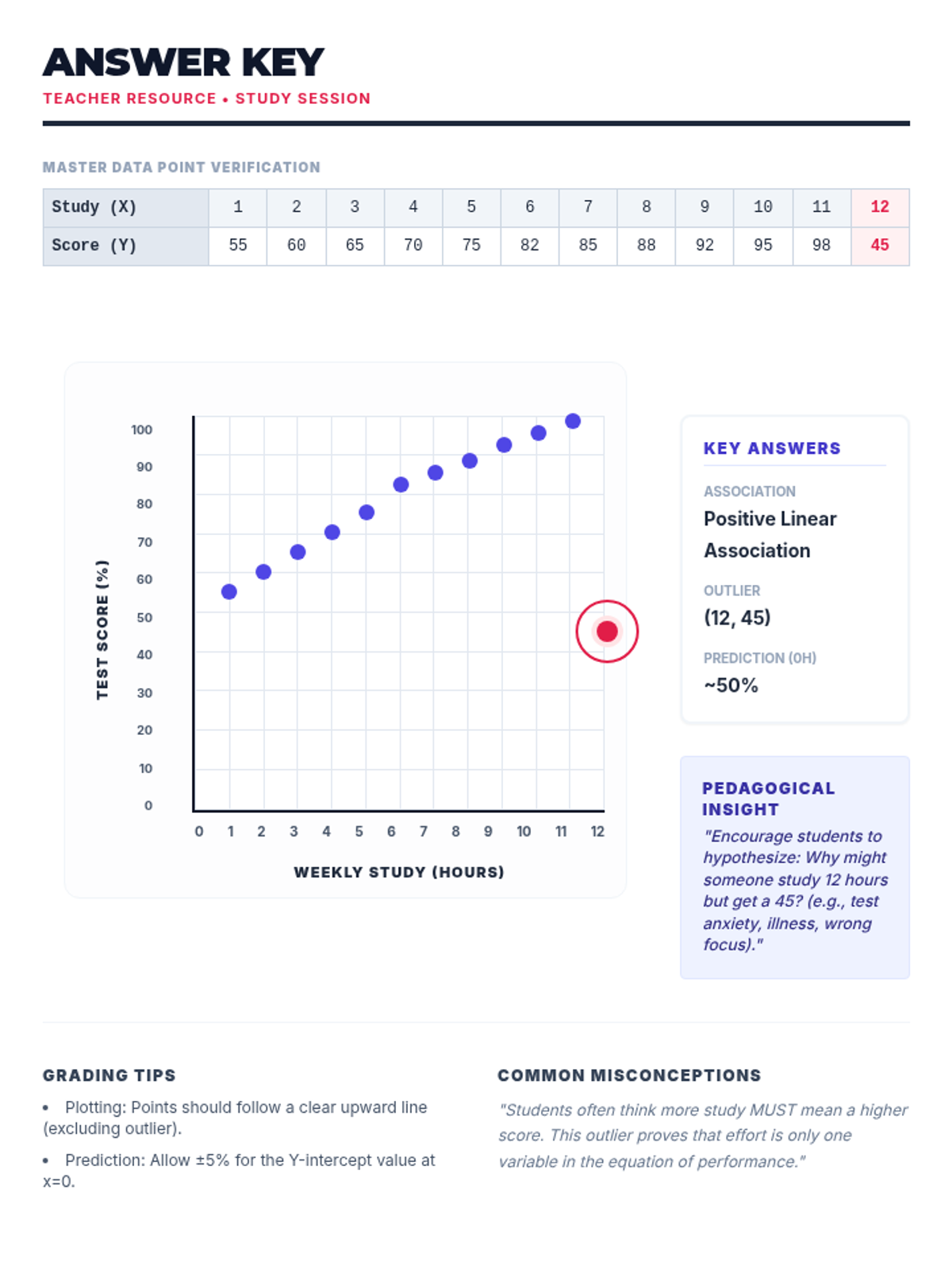Click the highlighted table cell containing 12
Image resolution: width=952 pixels, height=1270 pixels.
[880, 207]
